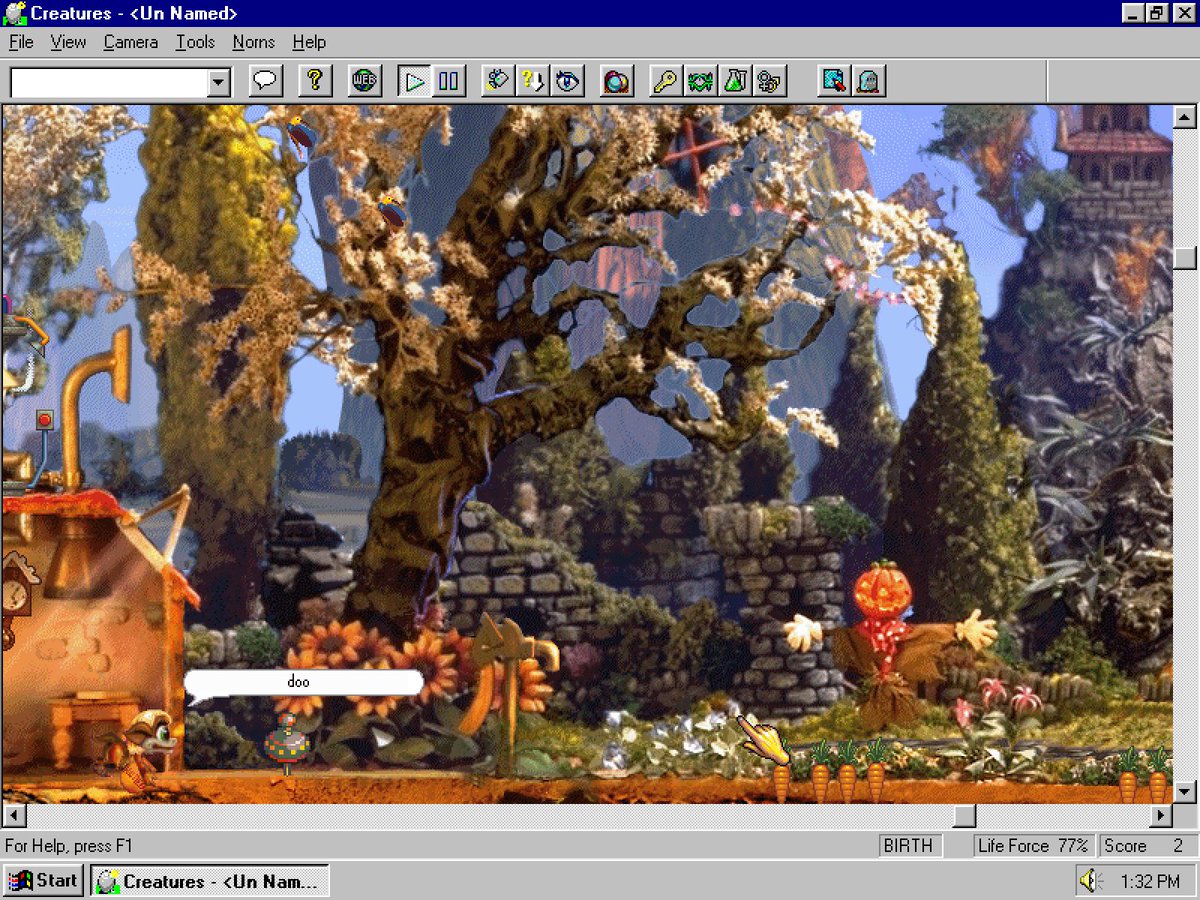The height and width of the screenshot is (900, 1200).
Task: Click the BIRTH status bar panel
Action: coord(908,846)
